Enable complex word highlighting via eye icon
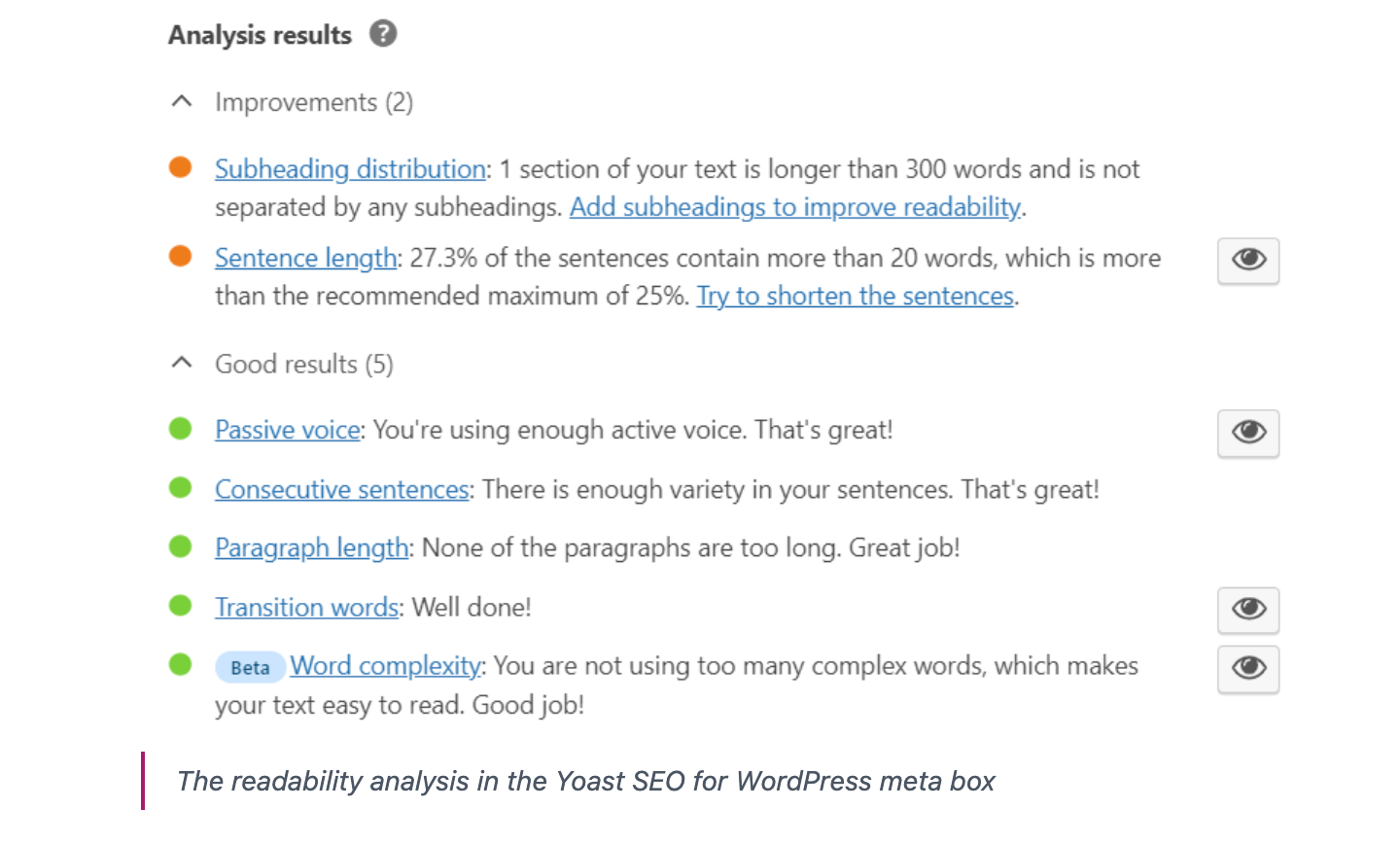 [x=1247, y=669]
